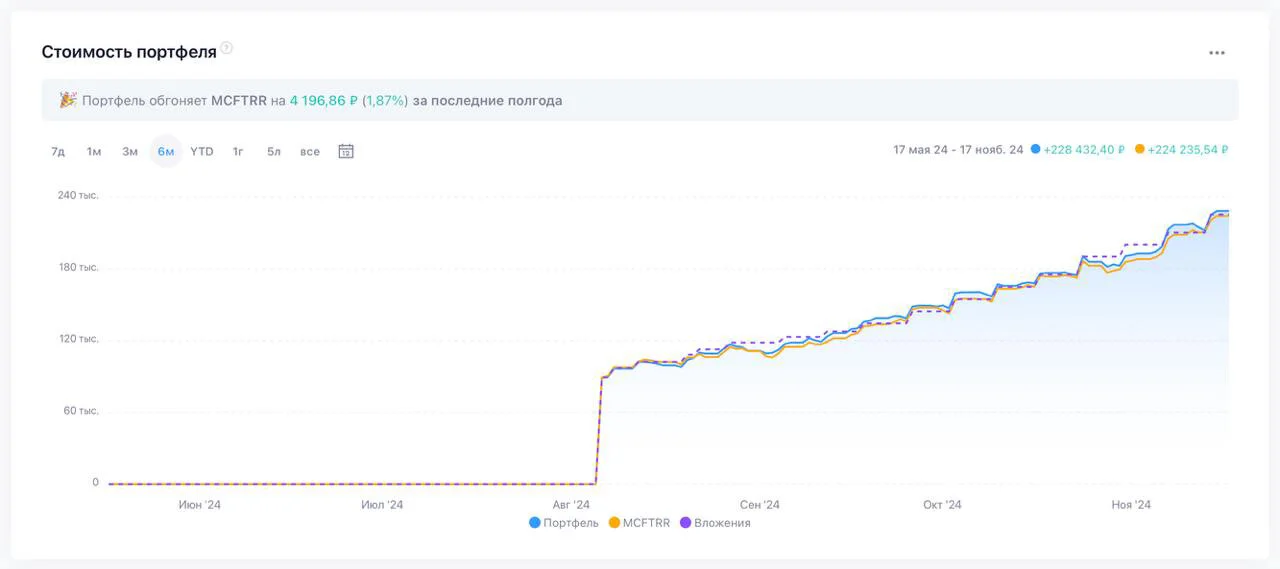The image size is (1280, 569).
Task: Toggle the Портфель series in legend
Action: (564, 523)
